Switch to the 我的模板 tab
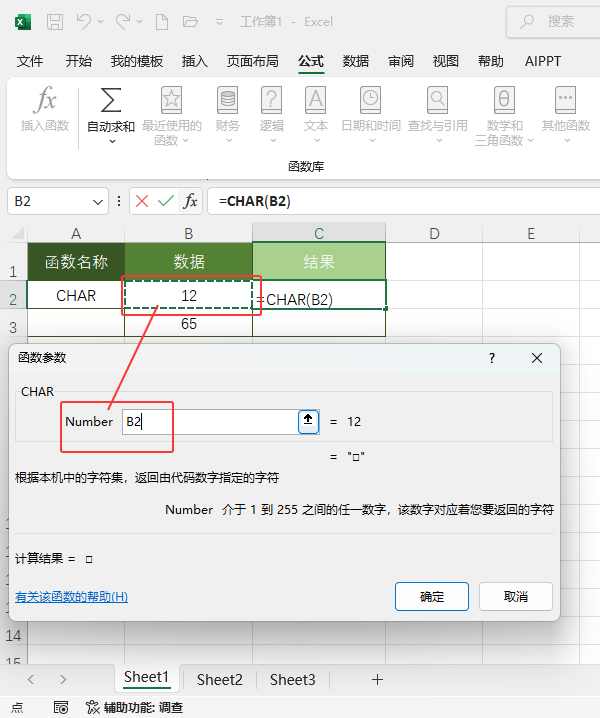Viewport: 600px width, 718px height. pos(136,61)
